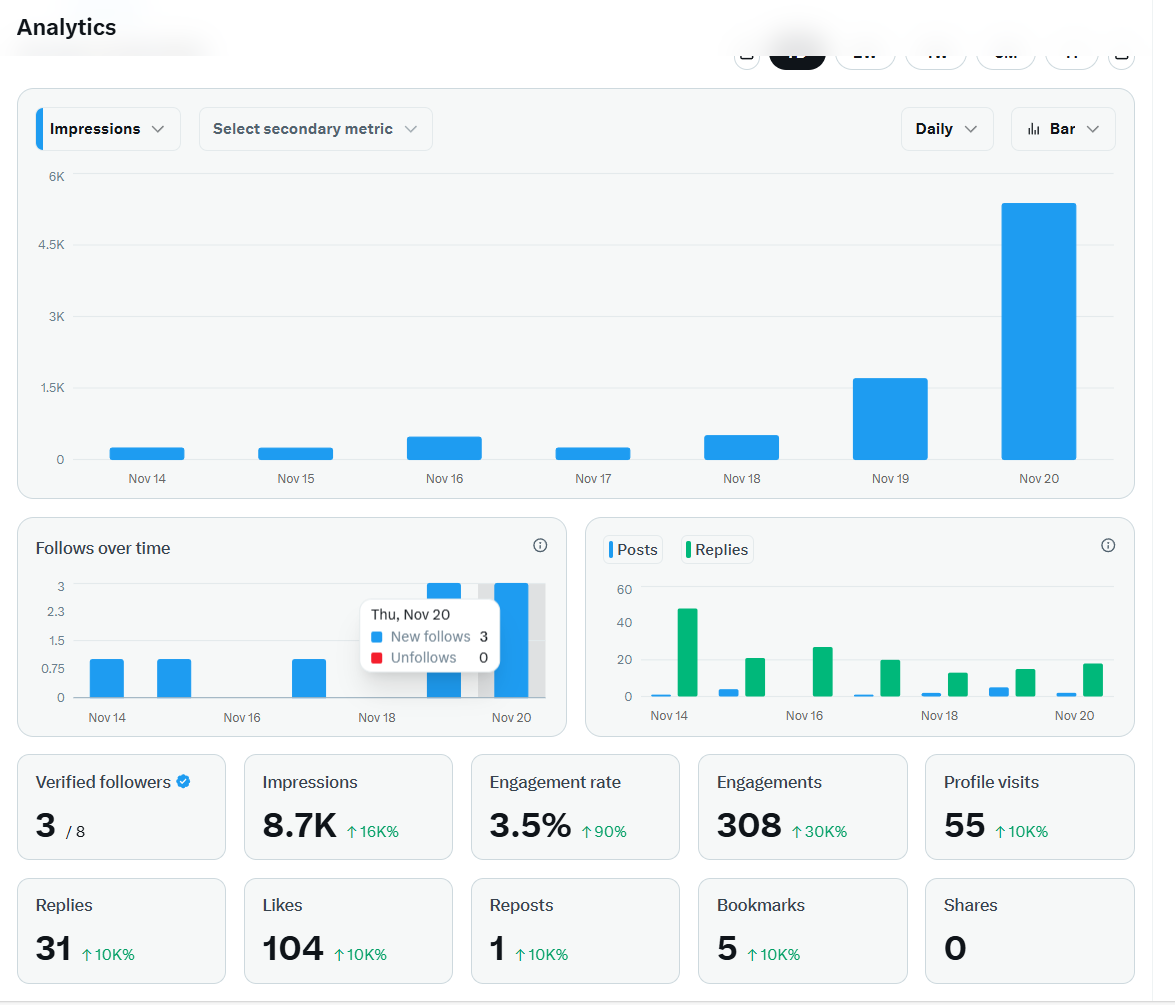Viewport: 1175px width, 1005px height.
Task: Click the info icon beside Posts and Replies
Action: click(1108, 546)
